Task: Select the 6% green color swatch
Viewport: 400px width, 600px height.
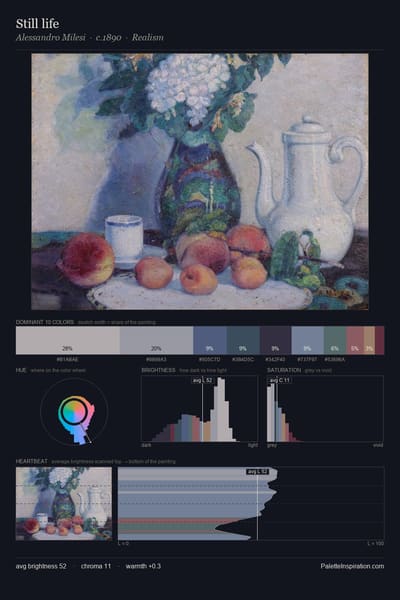Action: pyautogui.click(x=335, y=340)
